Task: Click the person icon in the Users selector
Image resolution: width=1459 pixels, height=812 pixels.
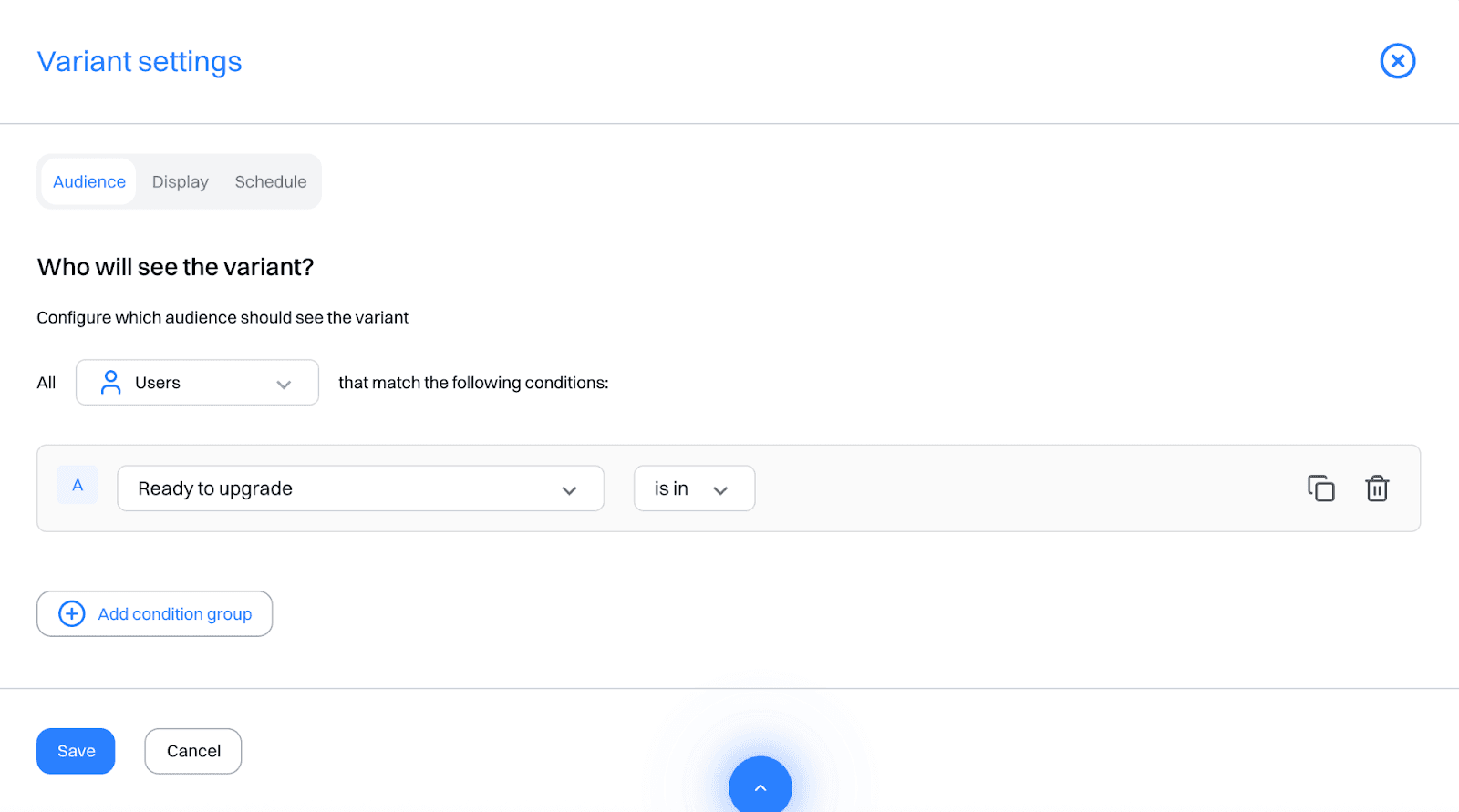Action: point(110,383)
